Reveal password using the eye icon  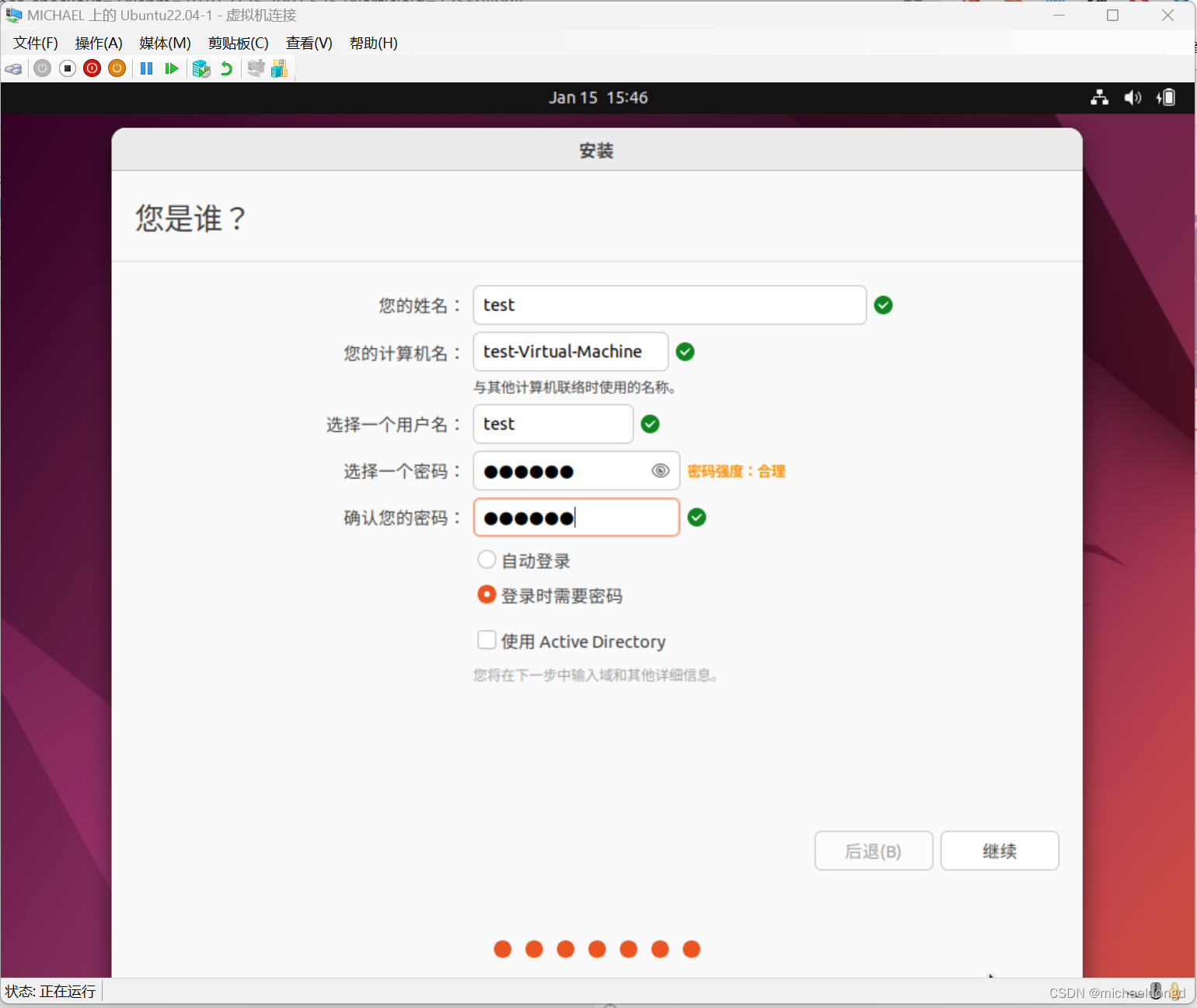click(x=661, y=470)
